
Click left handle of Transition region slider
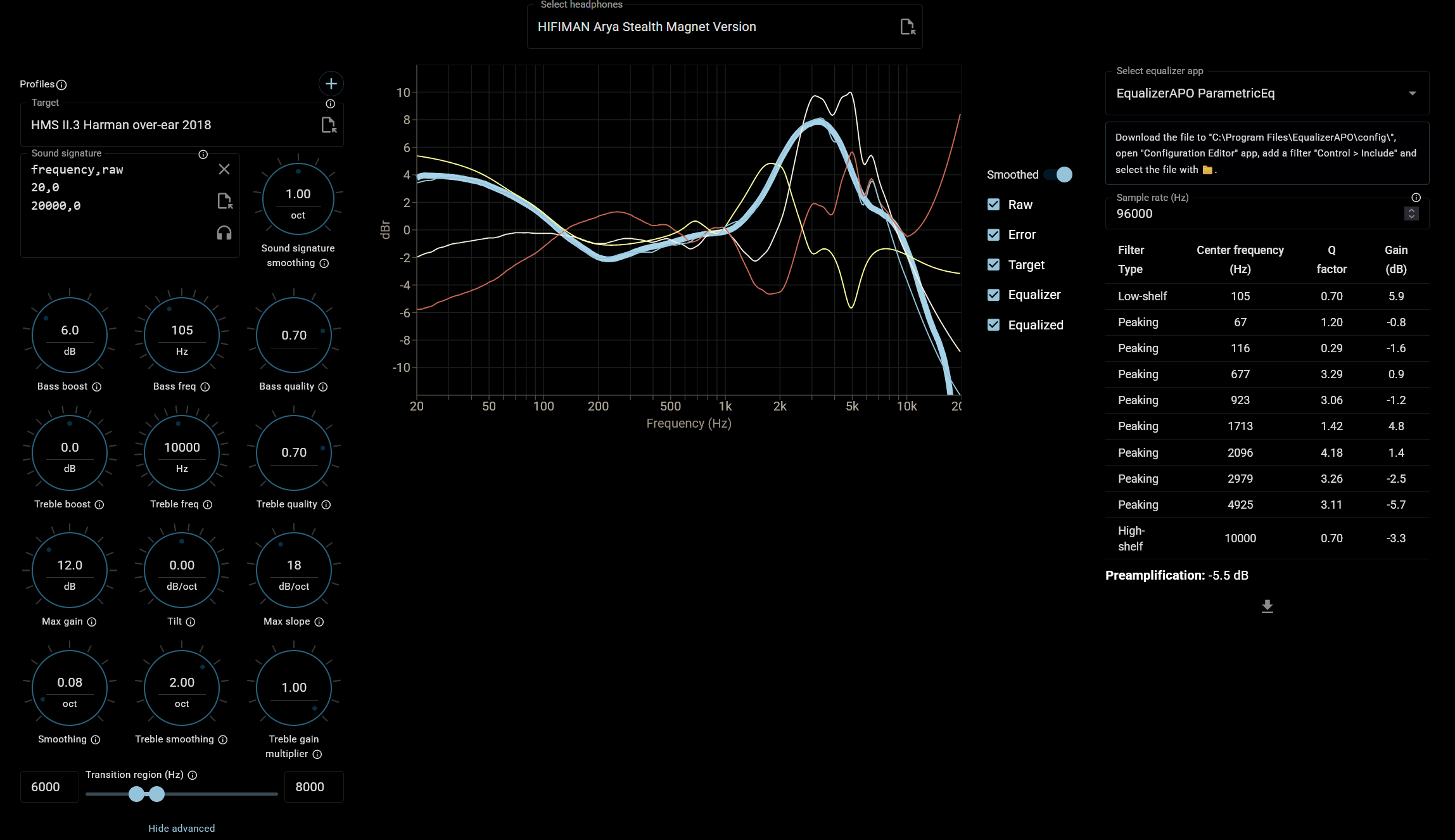point(136,794)
